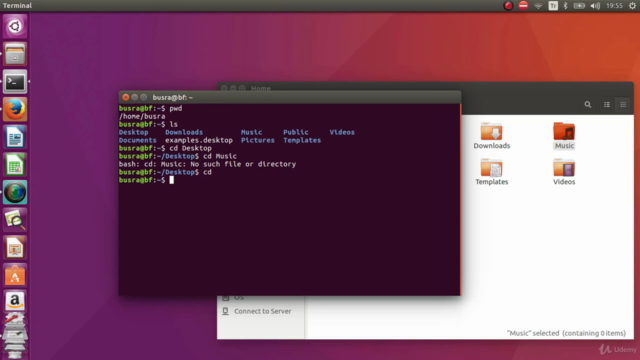Open the Wi-Fi network menu
This screenshot has height=360, width=640.
coord(538,6)
